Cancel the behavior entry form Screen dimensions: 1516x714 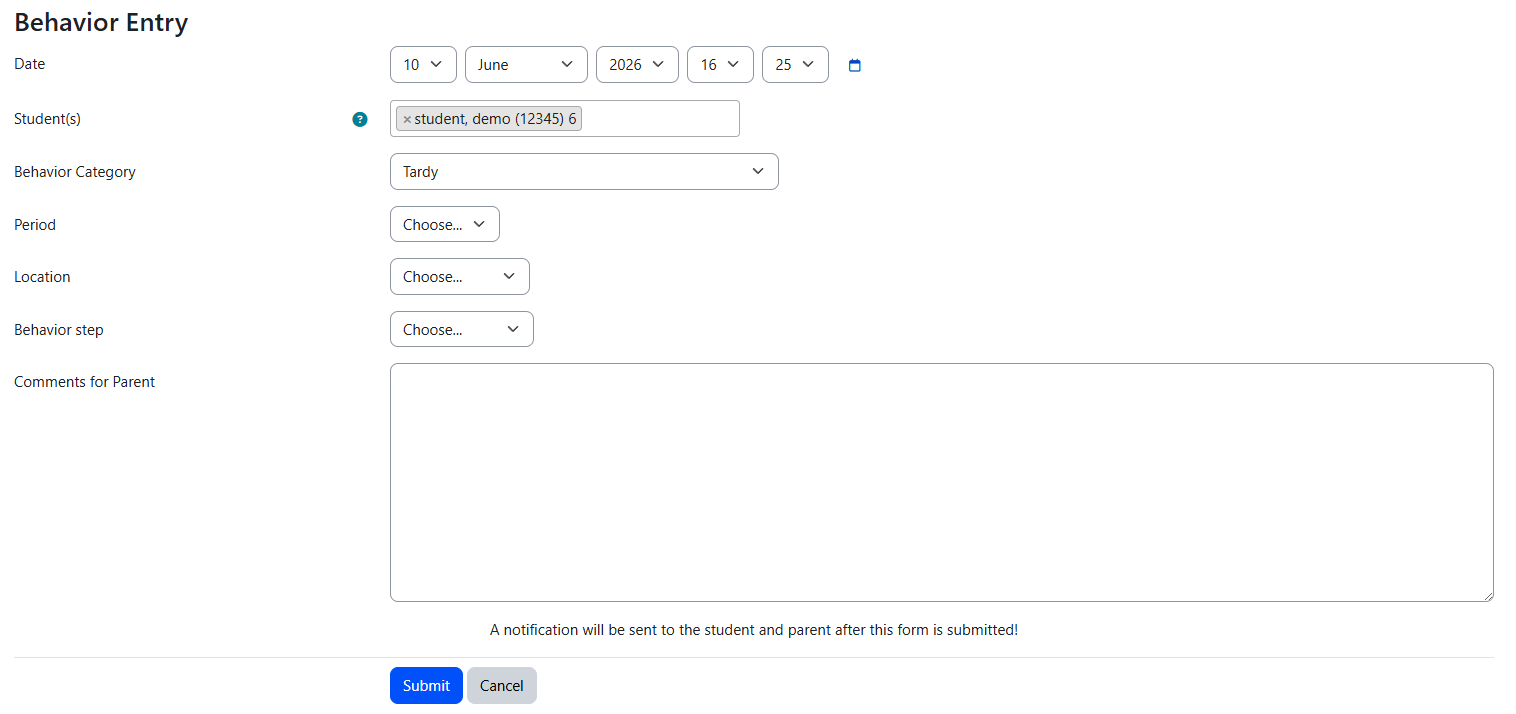point(502,685)
